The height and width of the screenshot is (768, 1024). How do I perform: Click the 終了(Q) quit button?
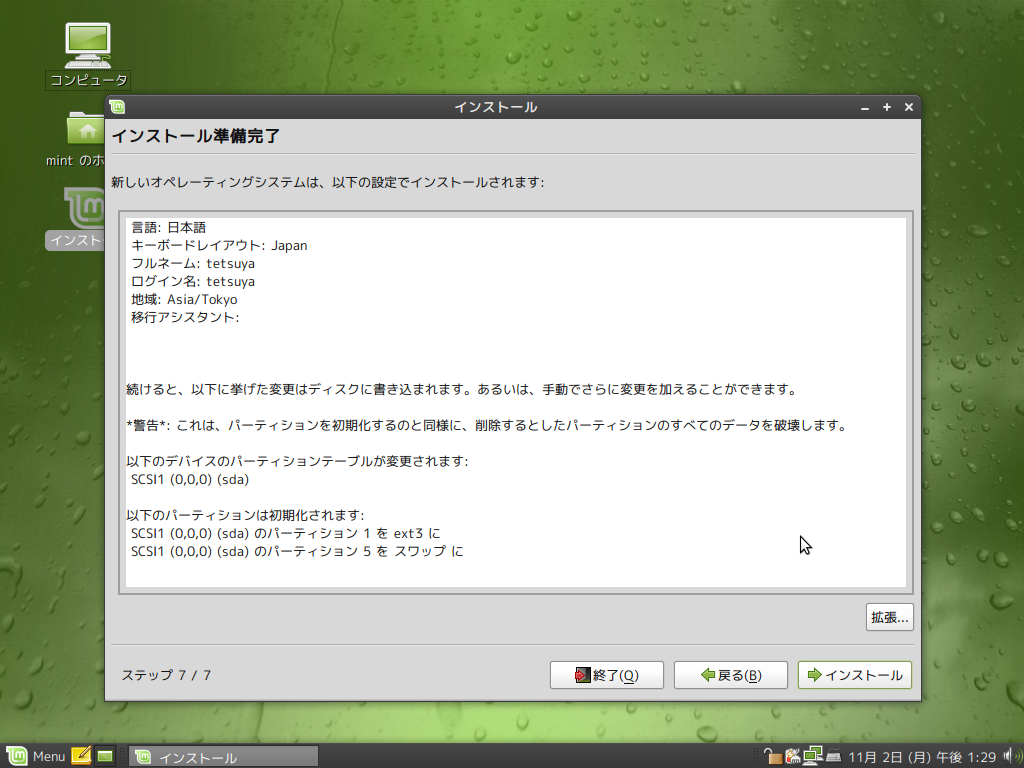(x=607, y=675)
